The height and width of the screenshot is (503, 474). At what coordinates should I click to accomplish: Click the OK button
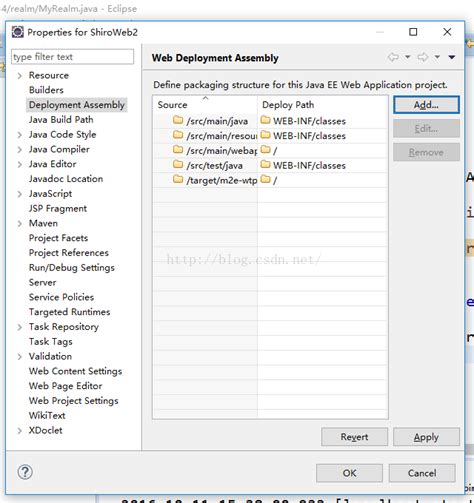pos(349,473)
